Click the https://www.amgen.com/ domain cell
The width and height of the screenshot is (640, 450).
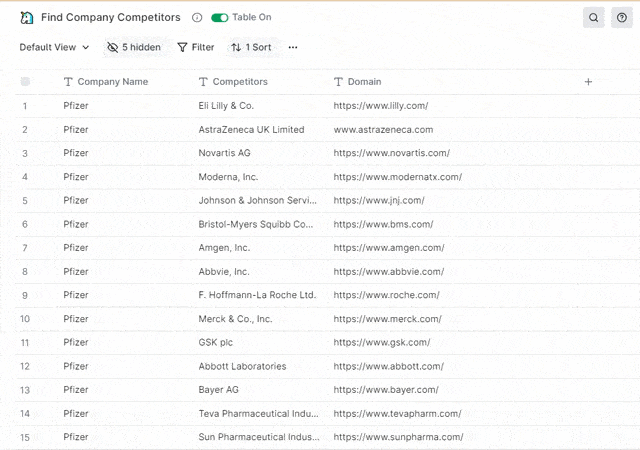pos(389,248)
